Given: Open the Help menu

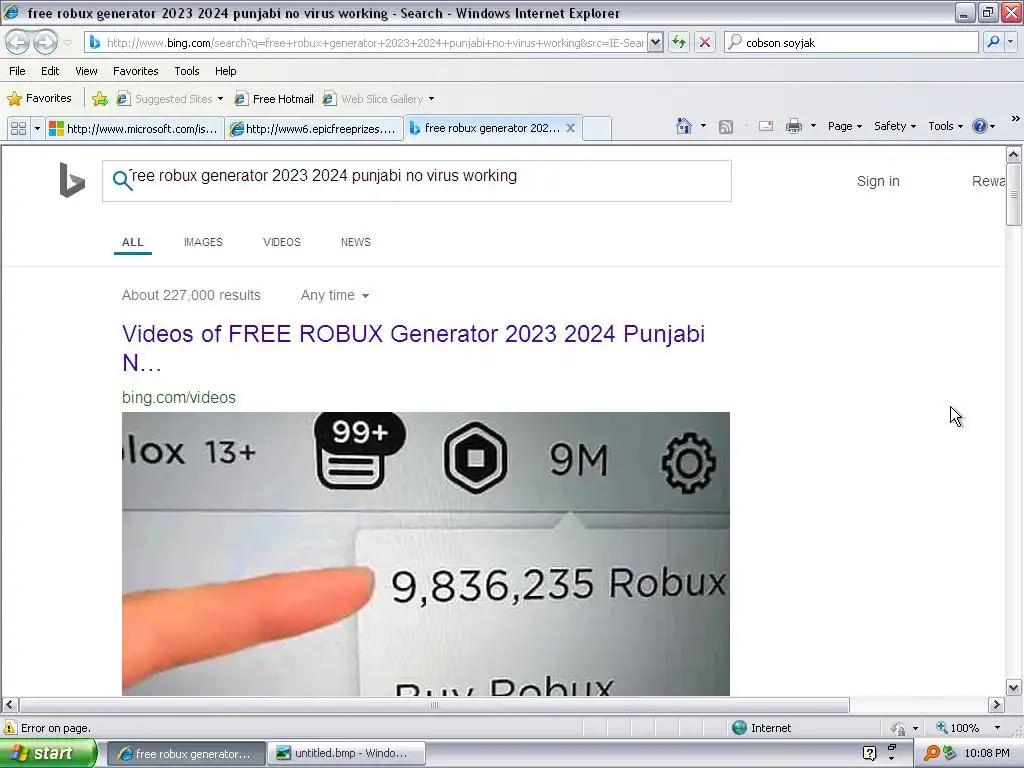Looking at the screenshot, I should (x=225, y=71).
